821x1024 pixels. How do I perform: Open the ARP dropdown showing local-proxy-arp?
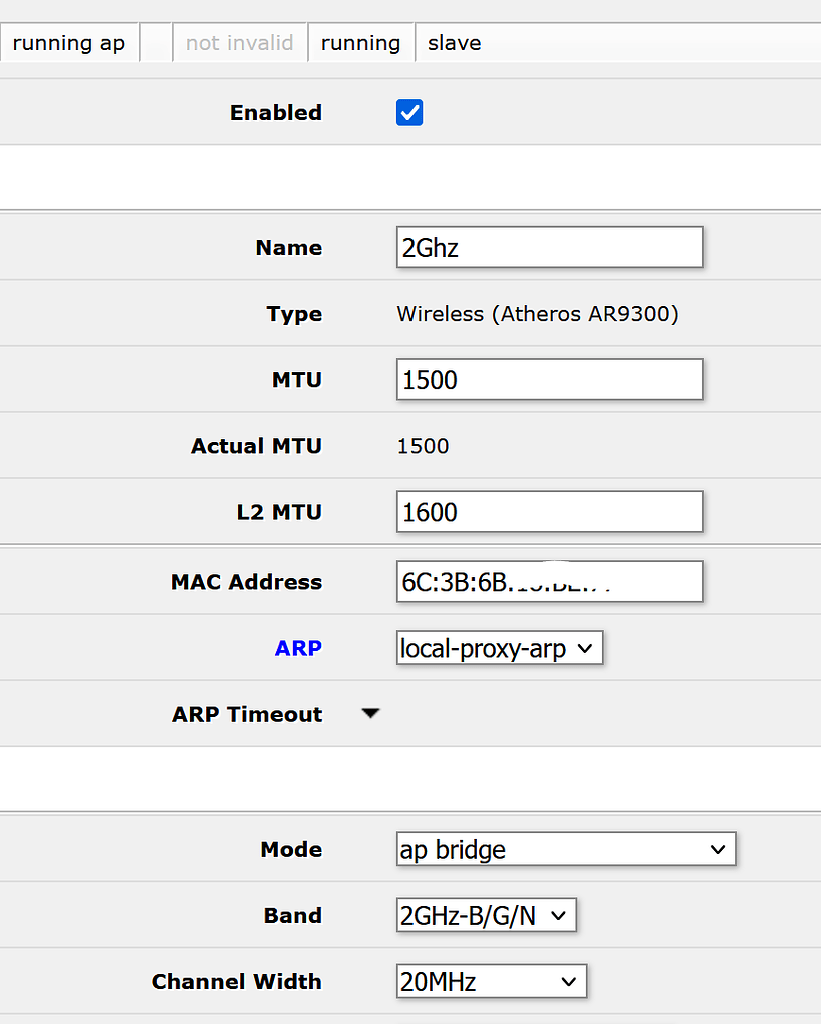[x=499, y=647]
